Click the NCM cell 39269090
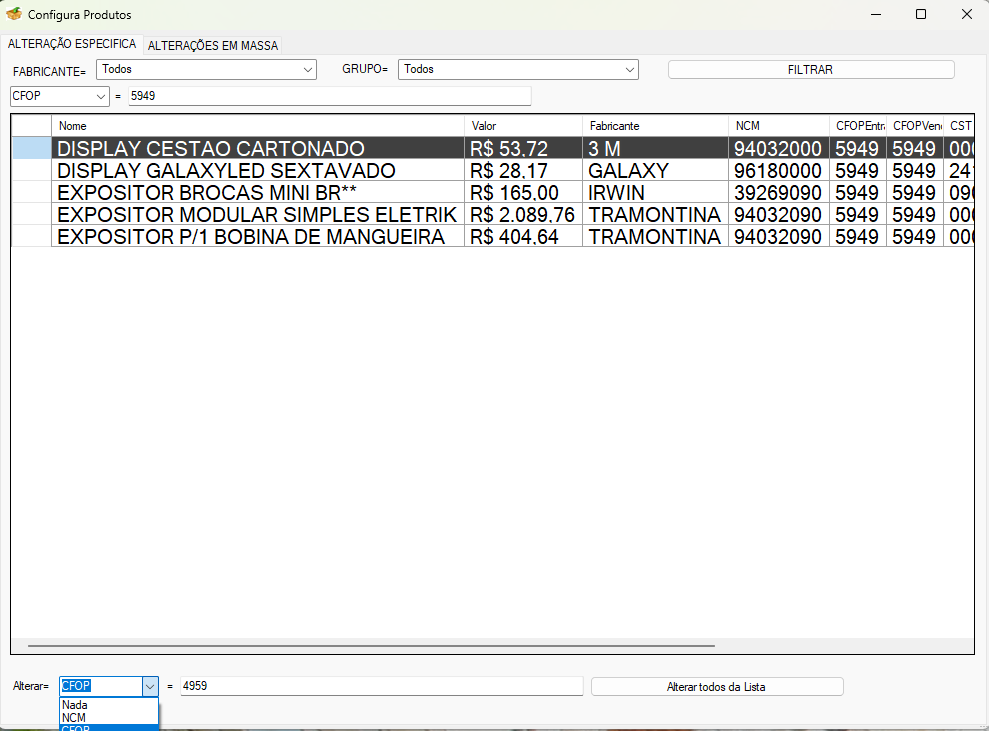The width and height of the screenshot is (989, 731). click(778, 192)
